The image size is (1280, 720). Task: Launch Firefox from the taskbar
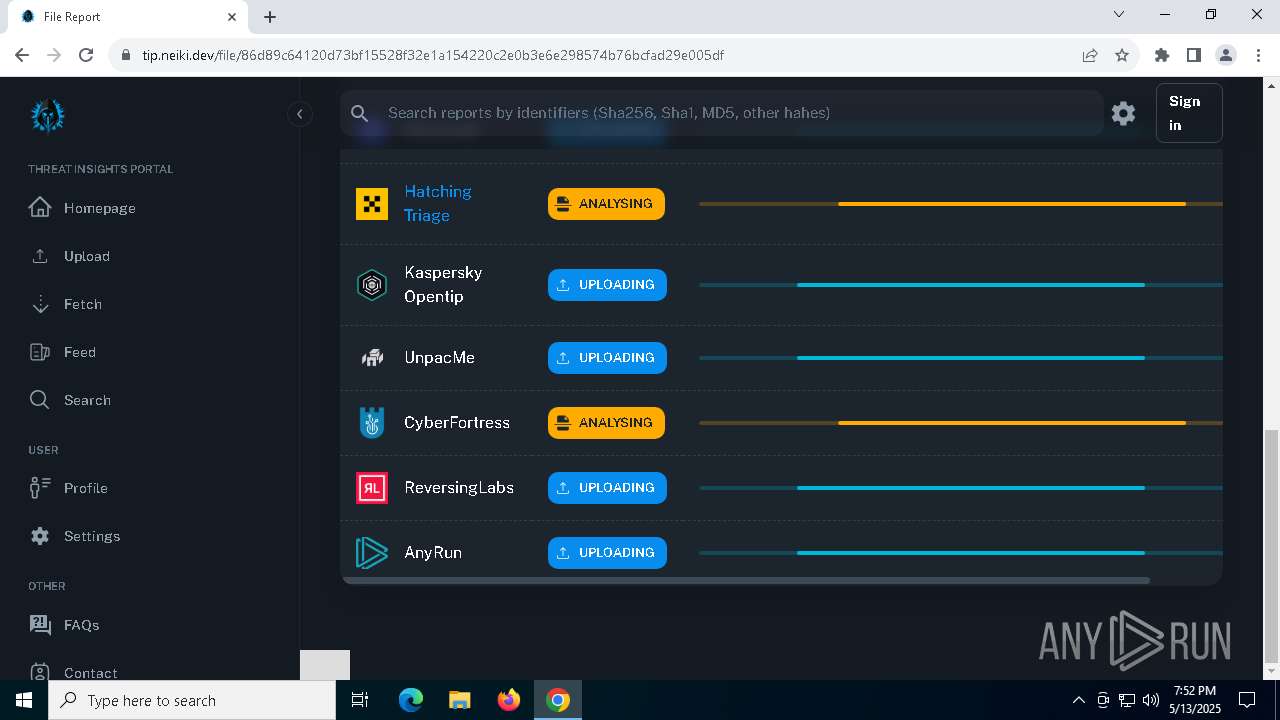[x=509, y=700]
